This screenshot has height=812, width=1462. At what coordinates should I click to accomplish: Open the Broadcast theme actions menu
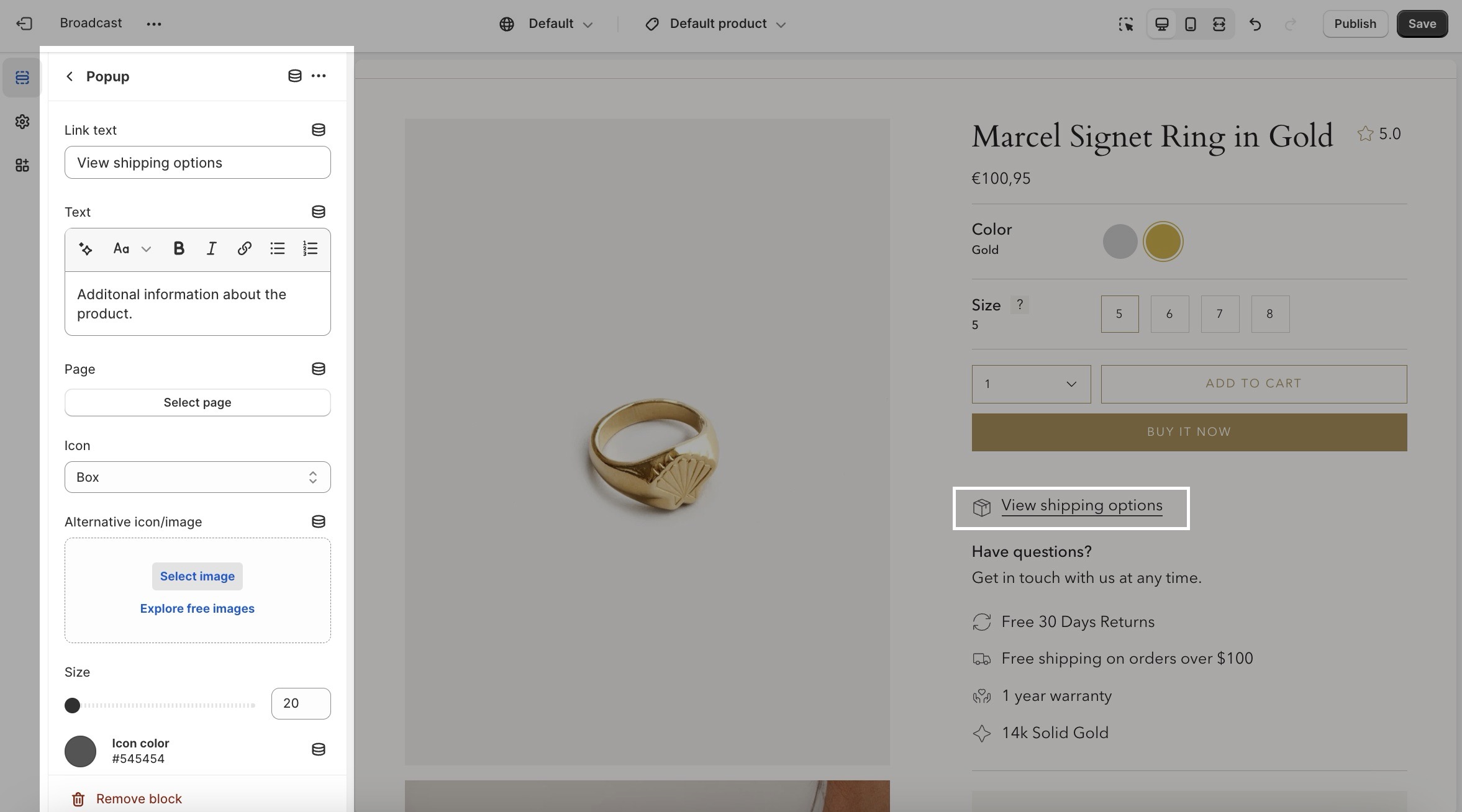(154, 24)
